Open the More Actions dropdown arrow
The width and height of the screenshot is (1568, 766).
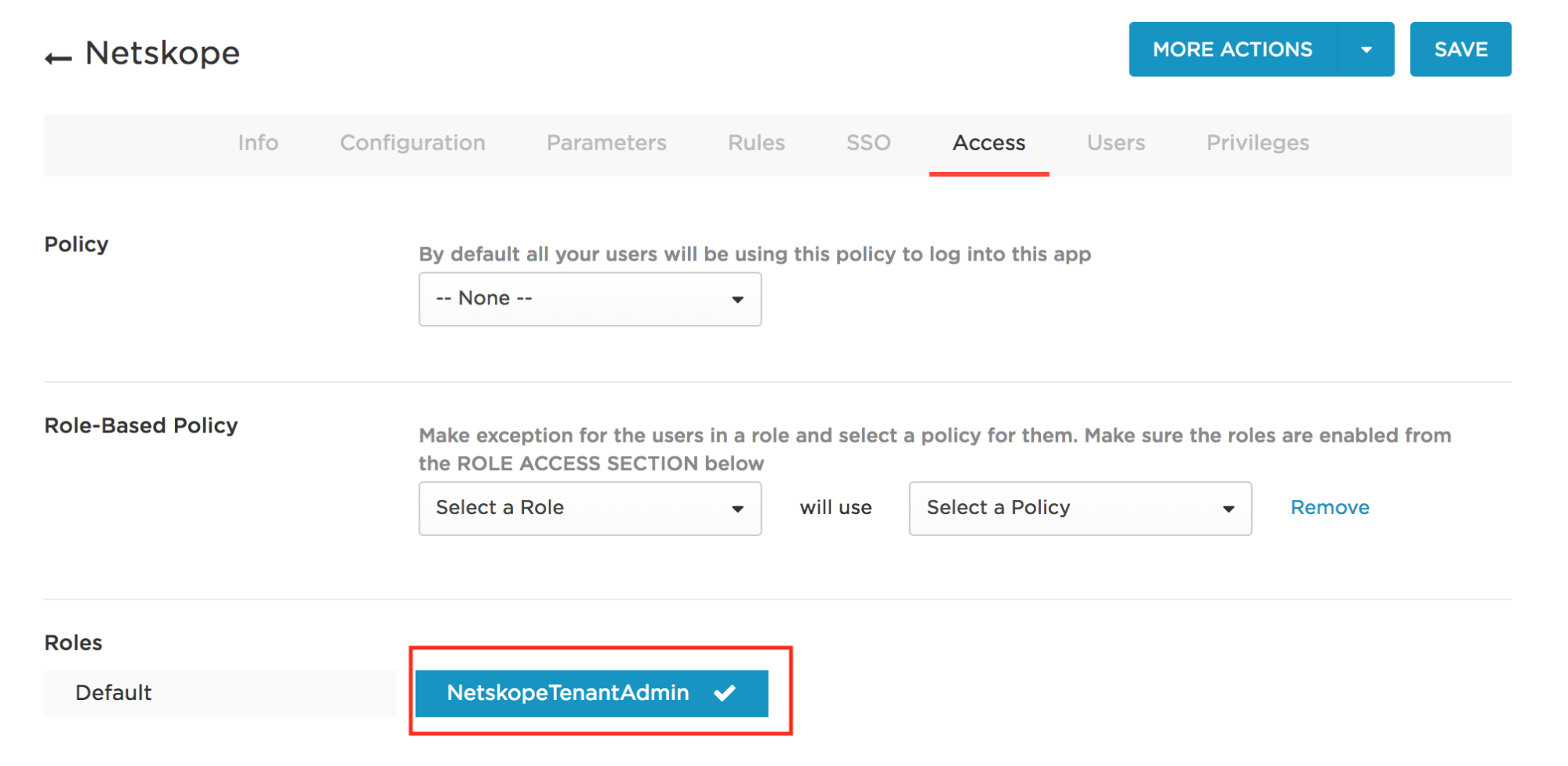[x=1366, y=49]
